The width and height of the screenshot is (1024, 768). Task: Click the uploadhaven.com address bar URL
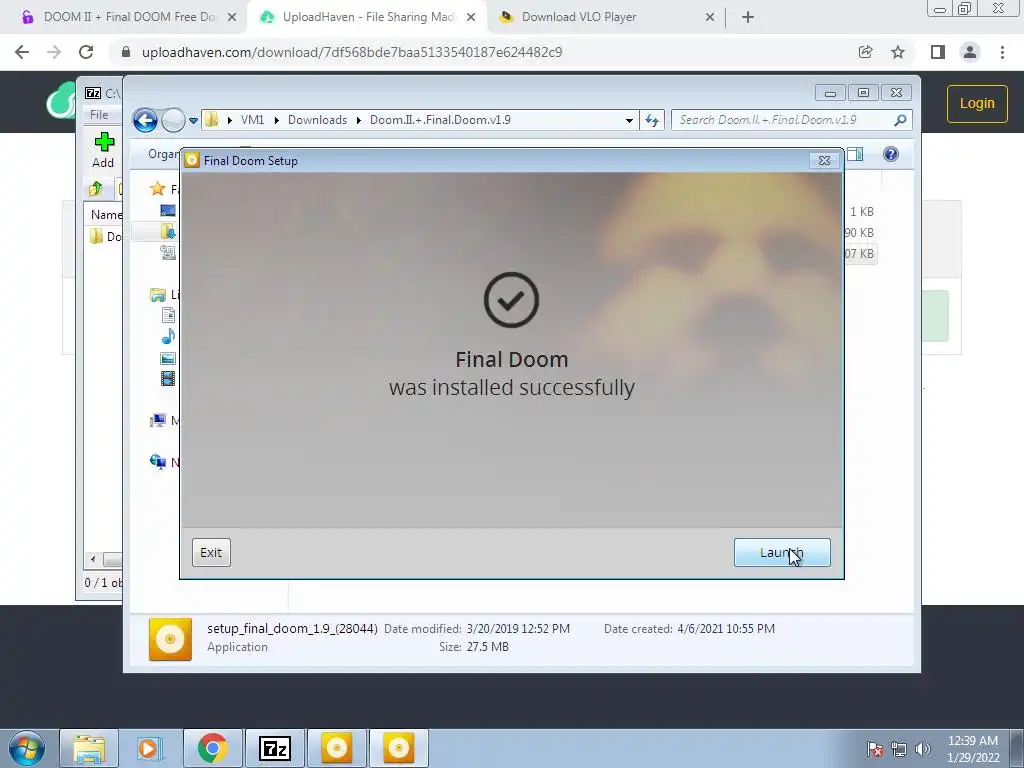tap(351, 52)
